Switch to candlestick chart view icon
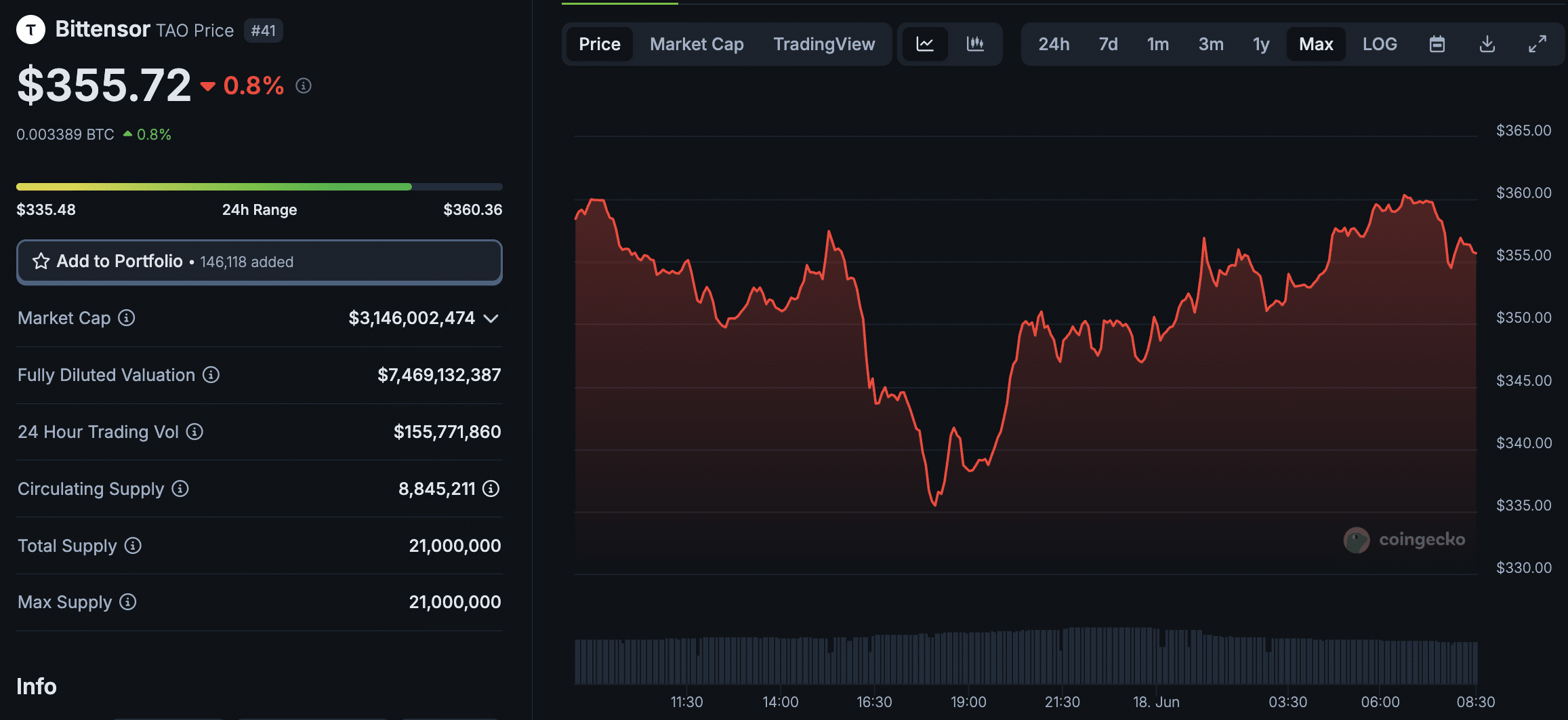 pyautogui.click(x=975, y=44)
